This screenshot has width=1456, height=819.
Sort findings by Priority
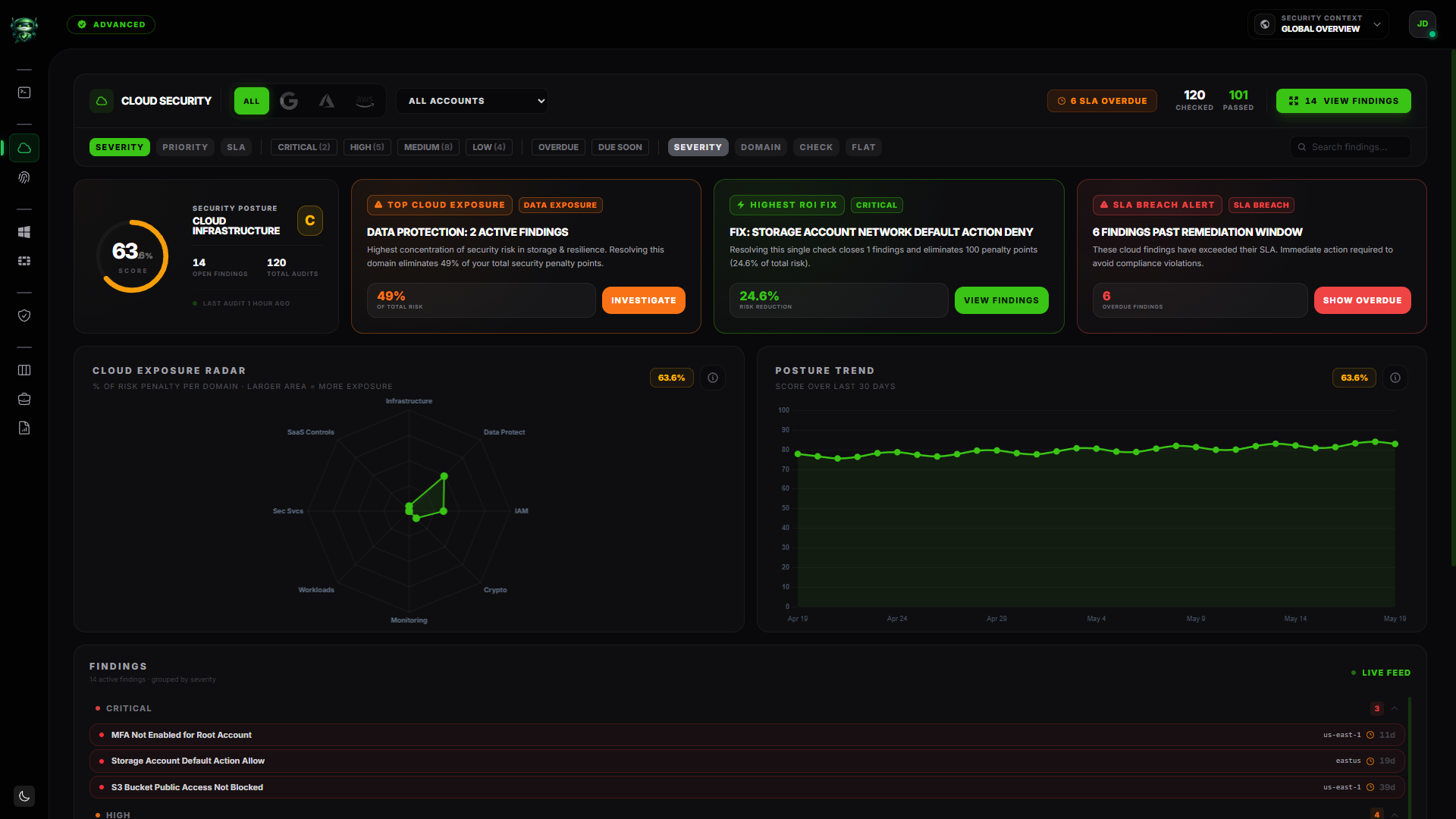tap(185, 147)
